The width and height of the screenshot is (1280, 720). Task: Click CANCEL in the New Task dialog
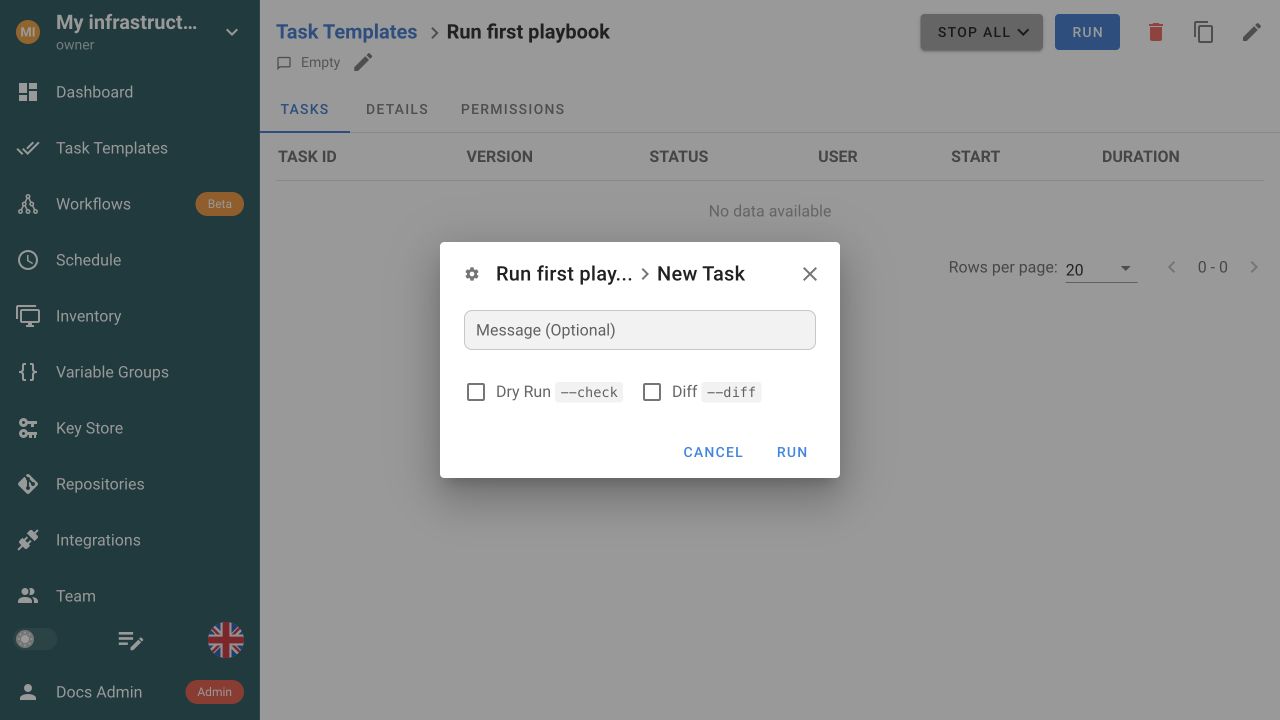[x=713, y=452]
